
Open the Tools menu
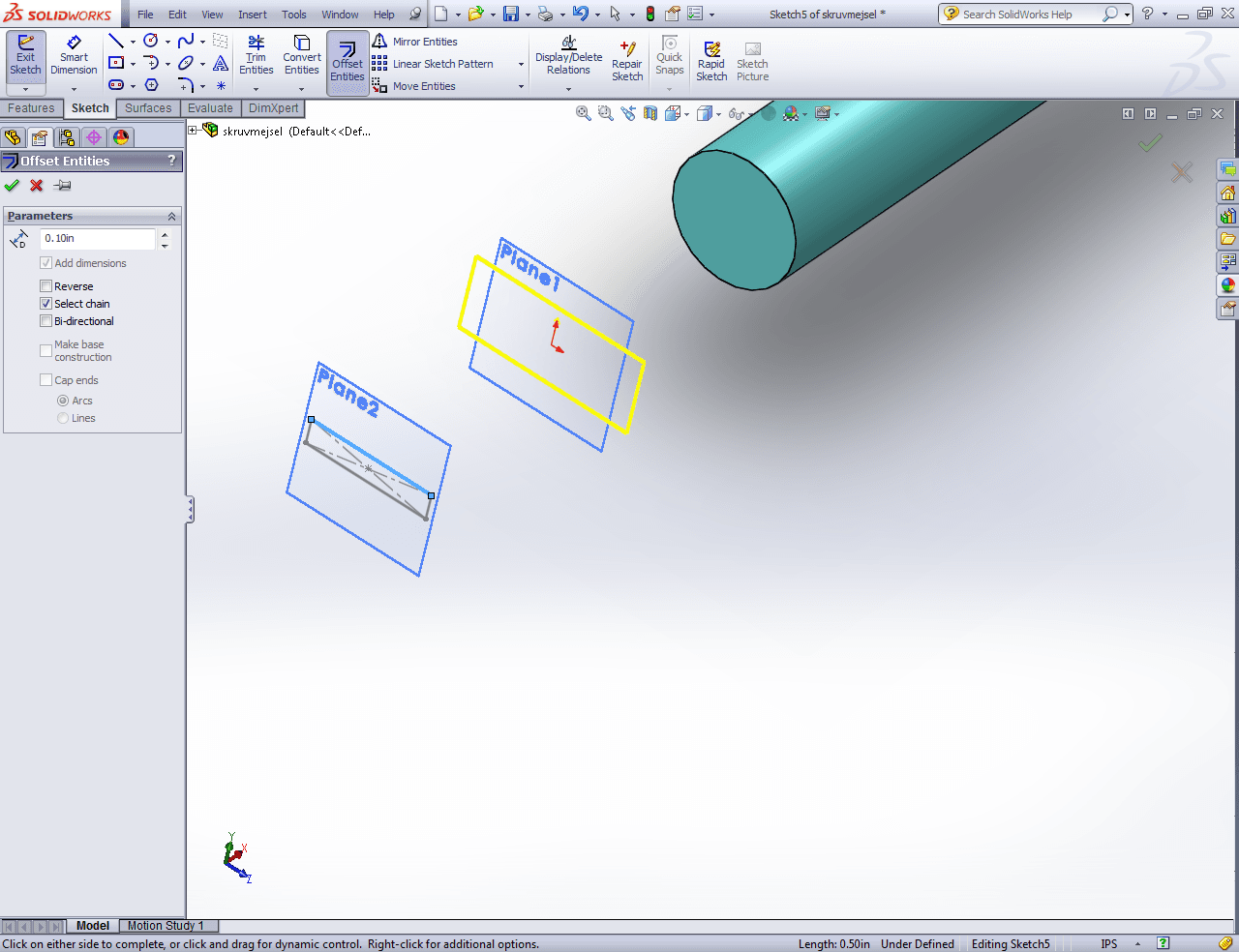[294, 15]
